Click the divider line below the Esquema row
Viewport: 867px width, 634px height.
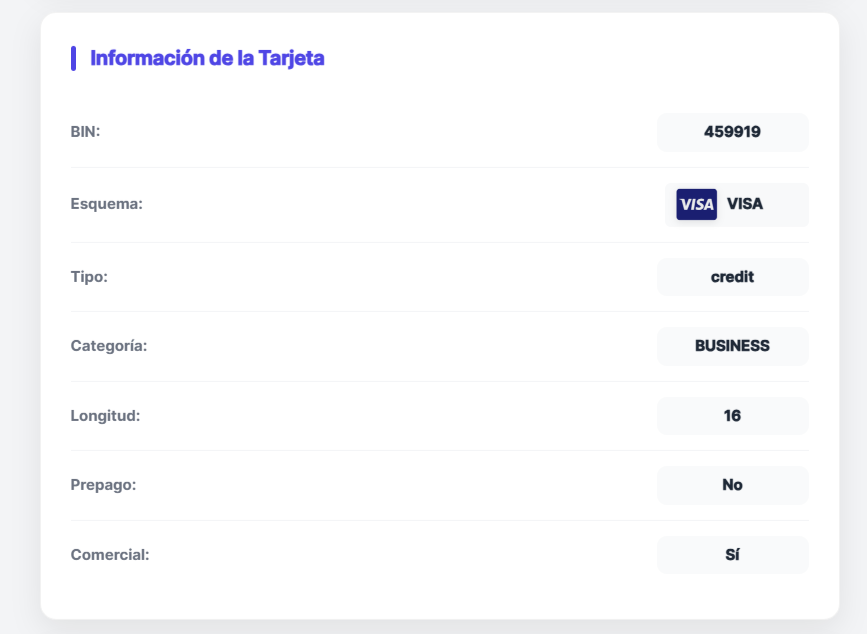click(440, 240)
